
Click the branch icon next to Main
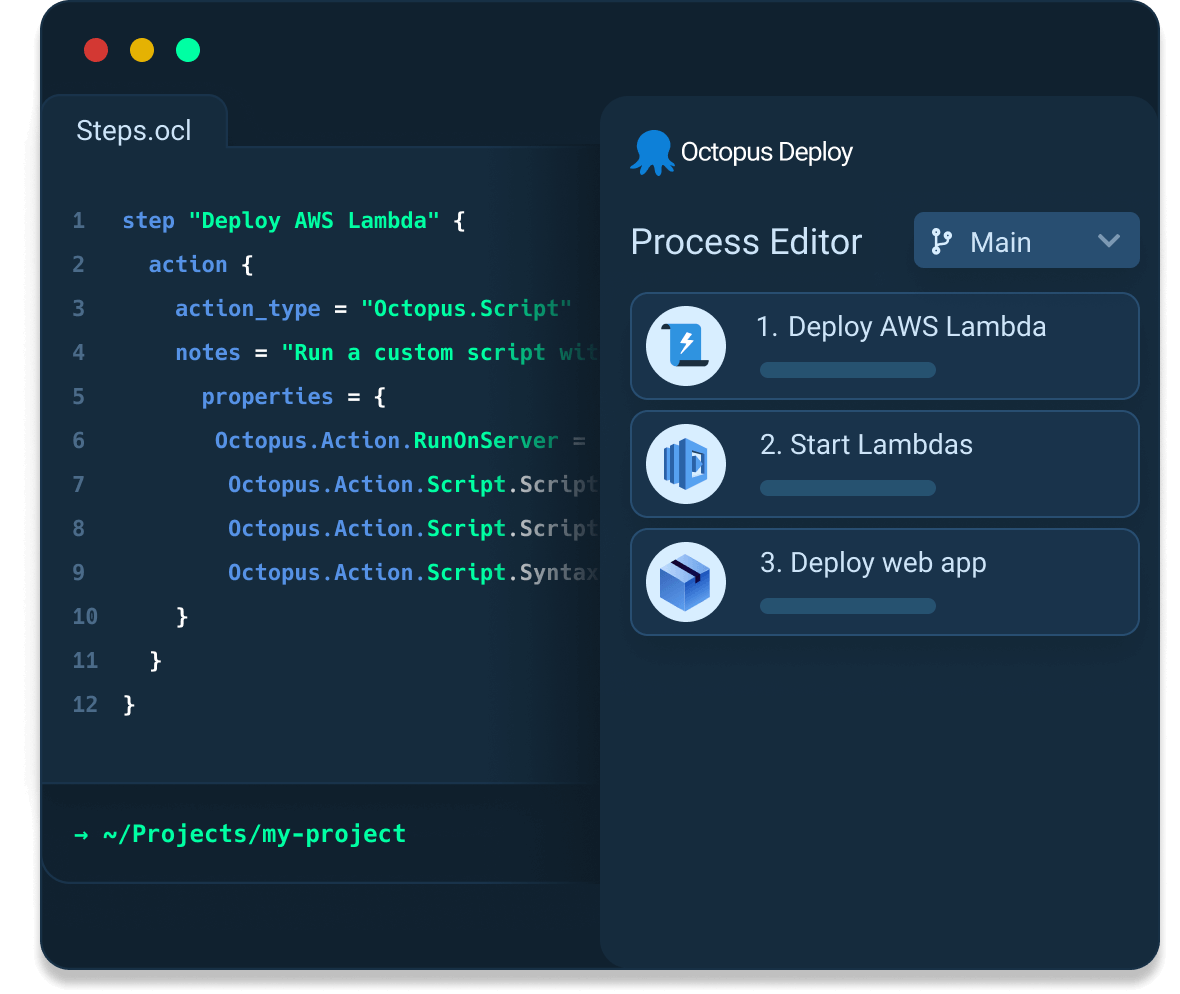point(939,240)
